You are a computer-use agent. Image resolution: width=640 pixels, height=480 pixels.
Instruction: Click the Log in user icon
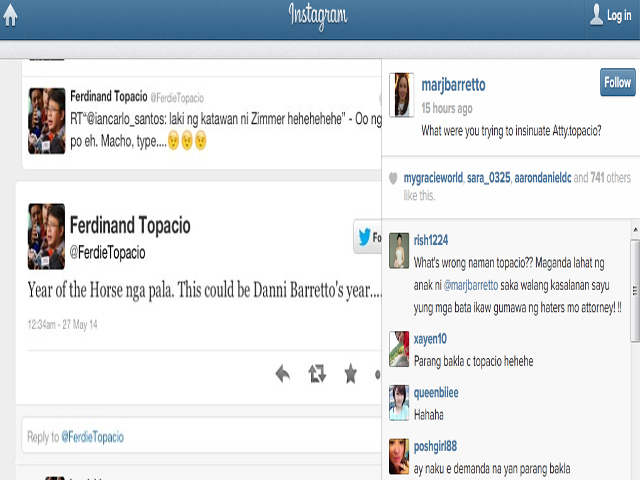[x=597, y=15]
